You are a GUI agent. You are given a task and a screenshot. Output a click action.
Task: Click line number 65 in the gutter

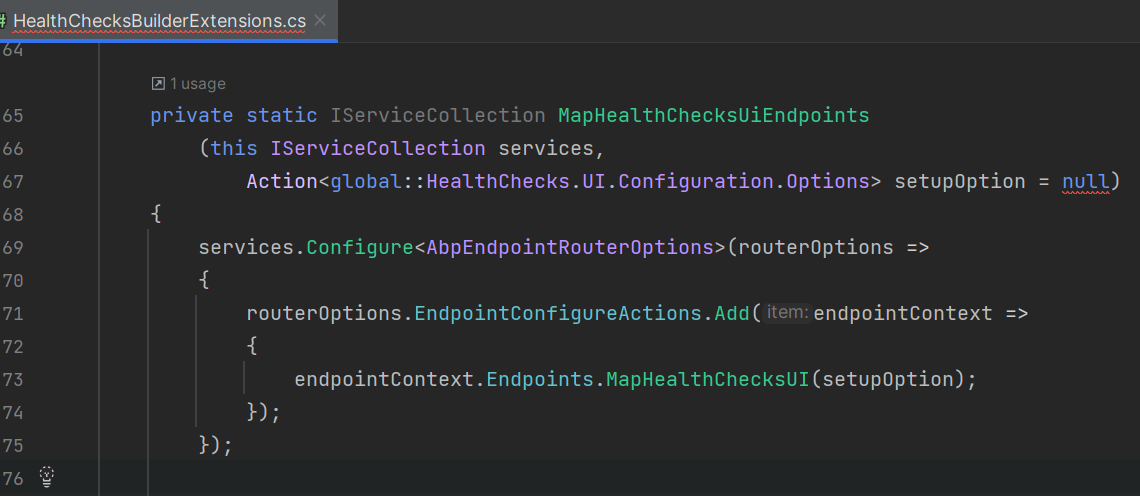click(14, 115)
